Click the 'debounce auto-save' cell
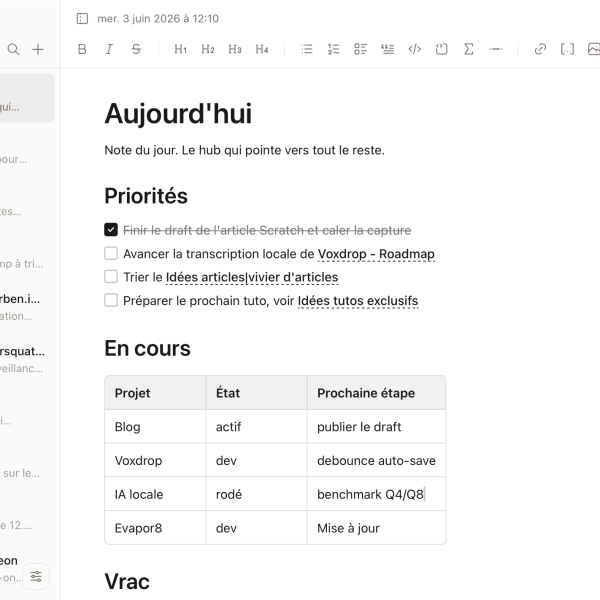Screen dimensions: 600x600 [x=377, y=460]
